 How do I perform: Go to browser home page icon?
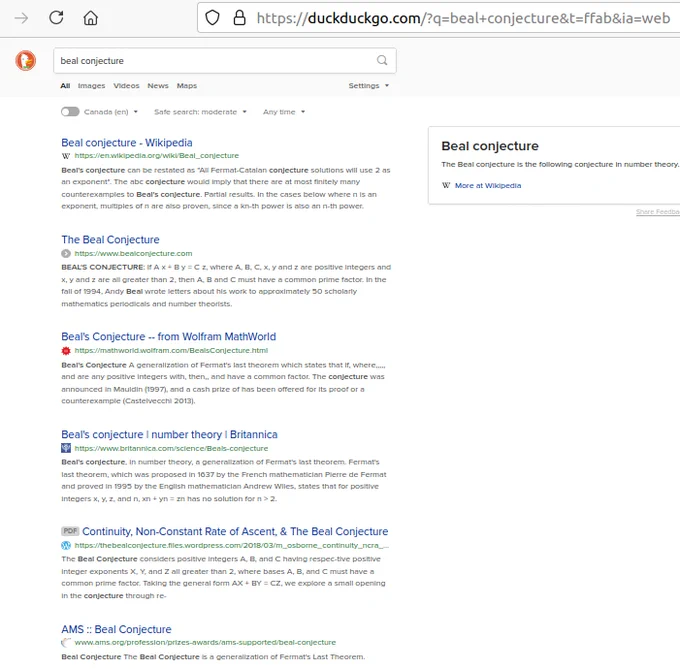pyautogui.click(x=91, y=18)
